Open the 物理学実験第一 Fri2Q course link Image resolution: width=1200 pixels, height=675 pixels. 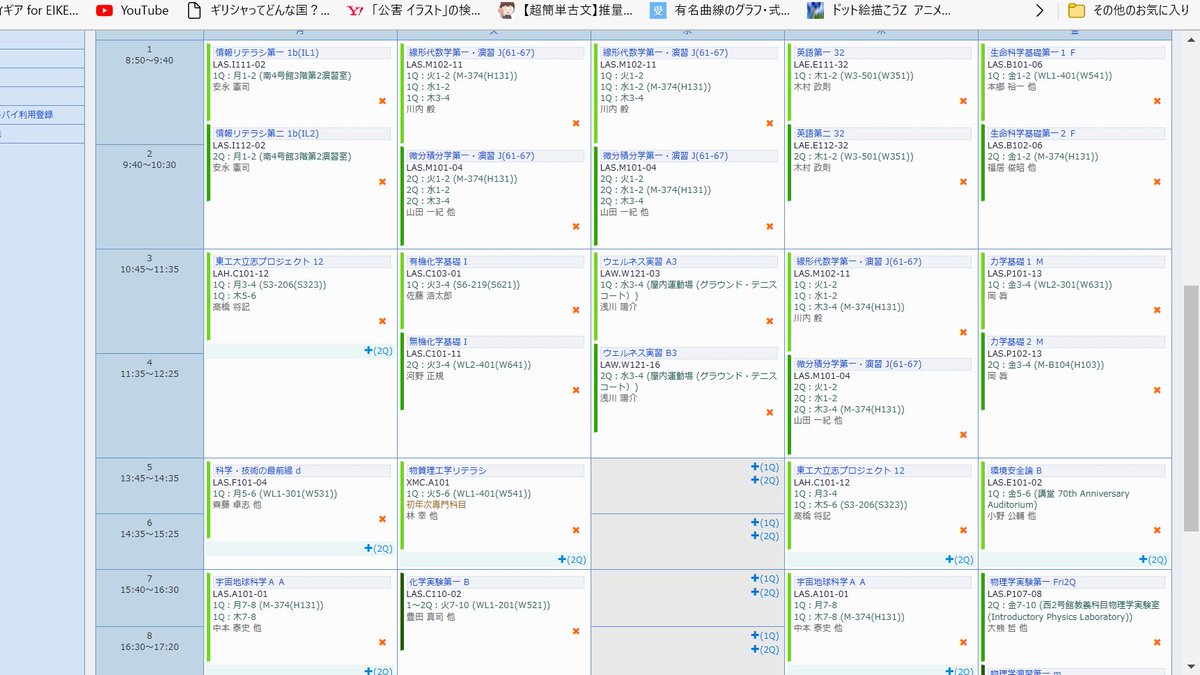point(1033,581)
